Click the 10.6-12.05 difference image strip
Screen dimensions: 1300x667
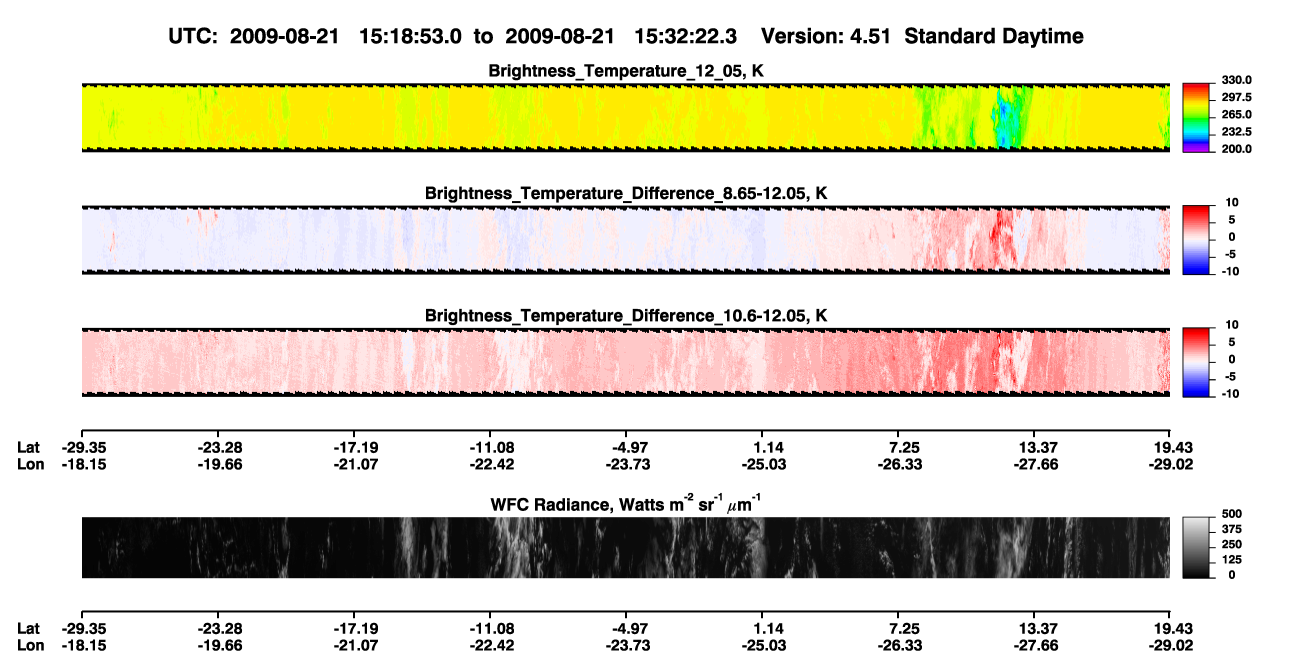625,361
